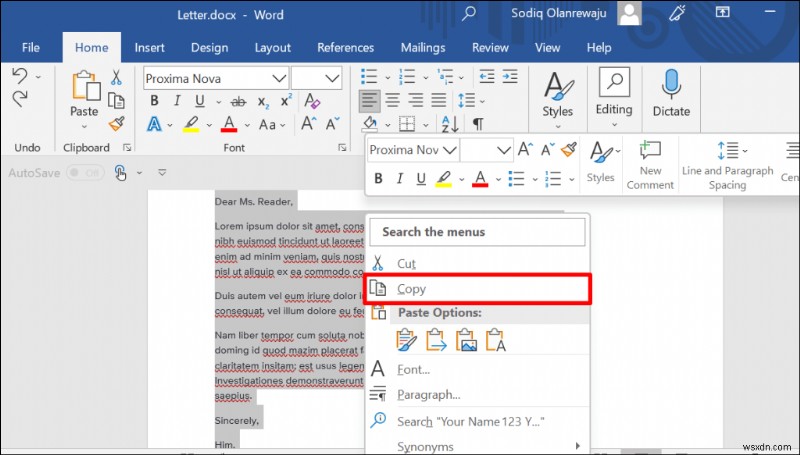Click the Shading paint bucket icon
This screenshot has height=455, width=800.
[x=370, y=123]
